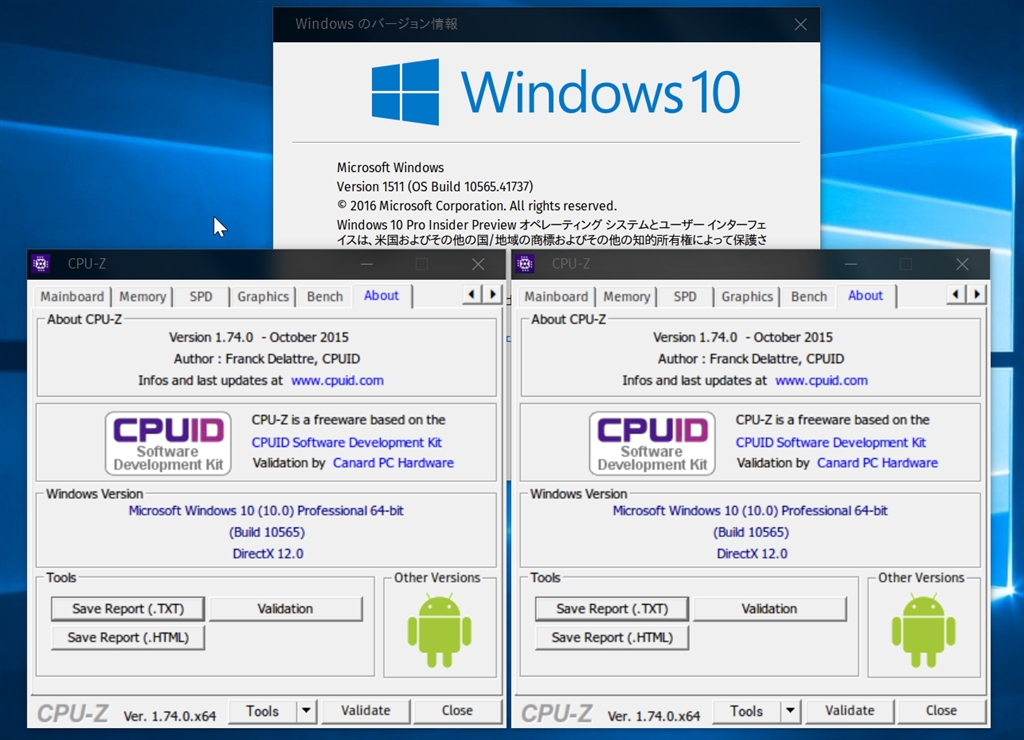Close the Windows version info dialog
Viewport: 1024px width, 740px height.
(801, 25)
